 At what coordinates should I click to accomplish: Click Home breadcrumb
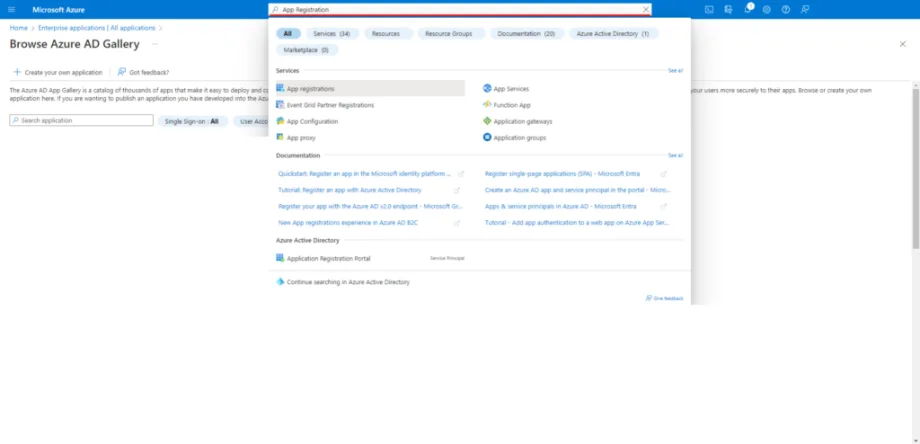18,28
